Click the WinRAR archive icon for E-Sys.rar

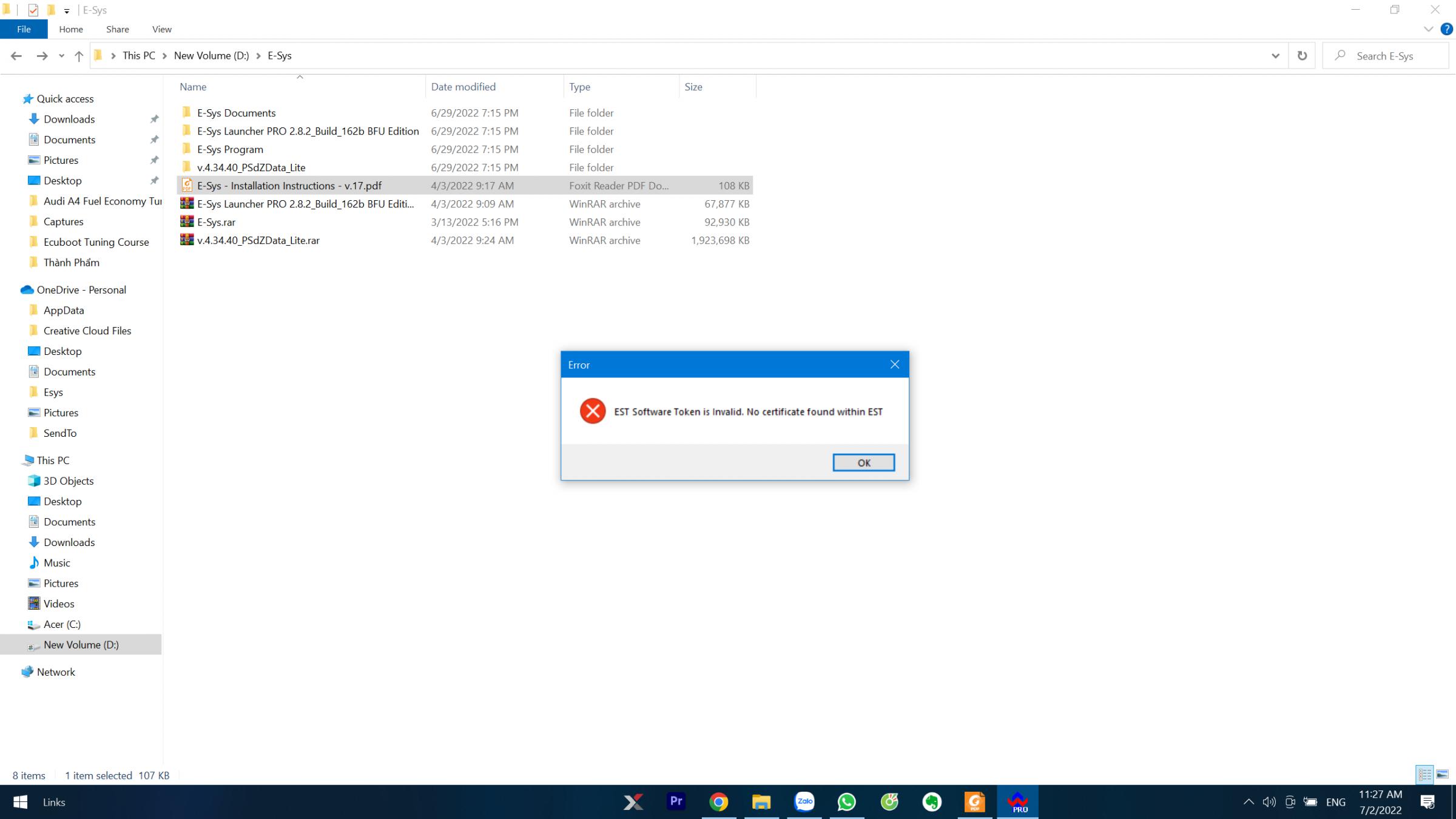(x=186, y=221)
